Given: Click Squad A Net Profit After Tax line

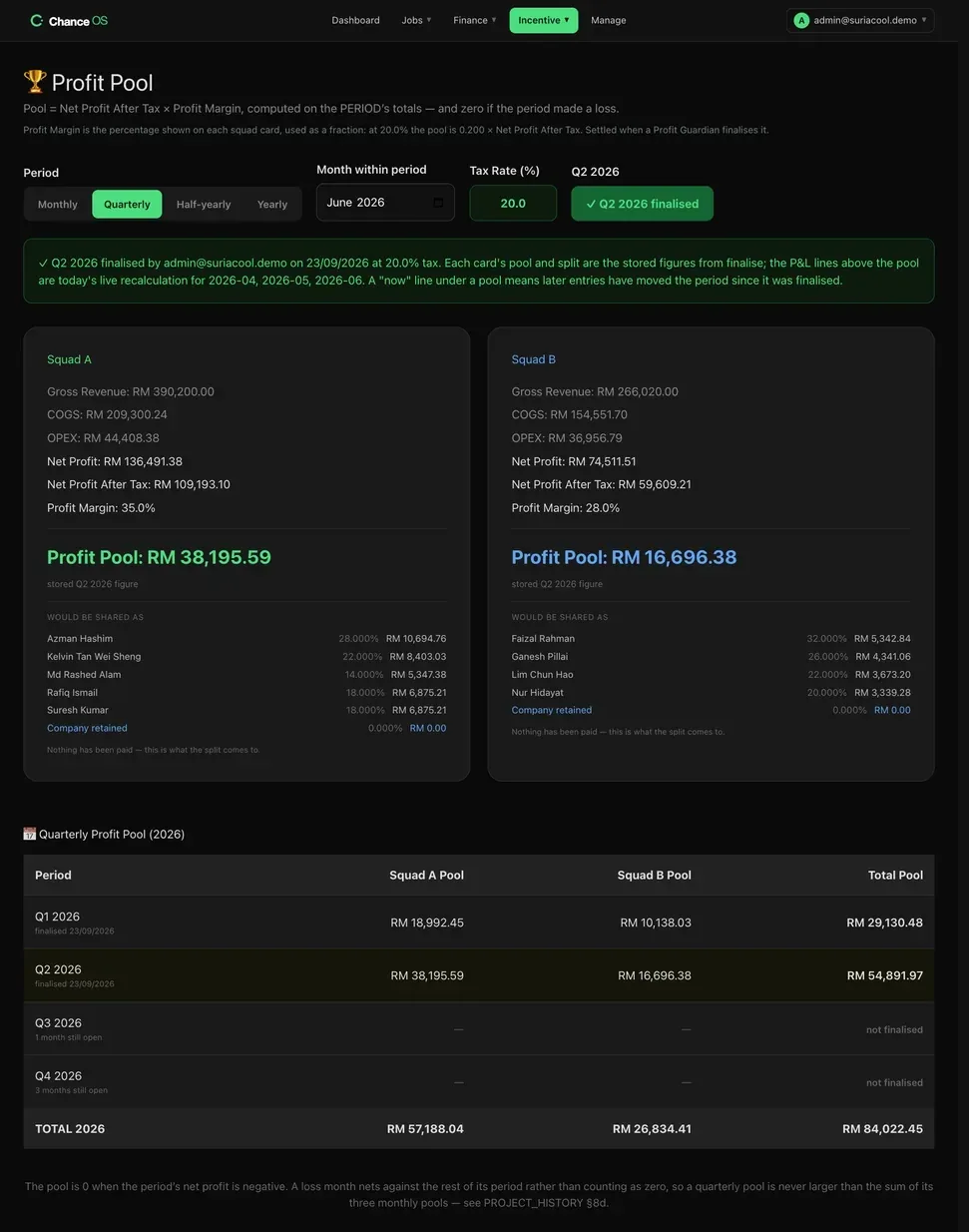Looking at the screenshot, I should 139,484.
